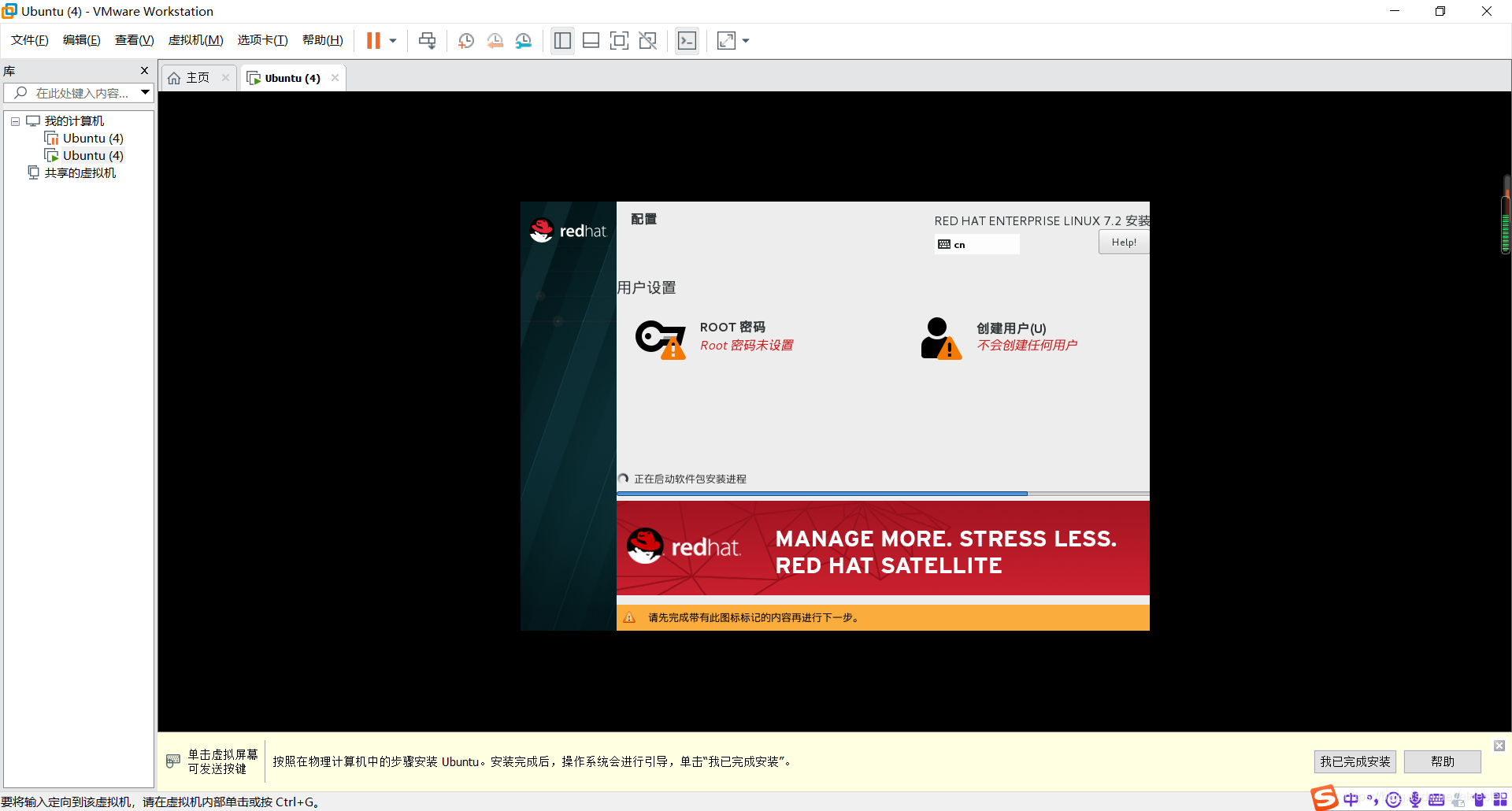Close the yellow install hint bar
Screen dimensions: 1512x811
pos(1499,746)
